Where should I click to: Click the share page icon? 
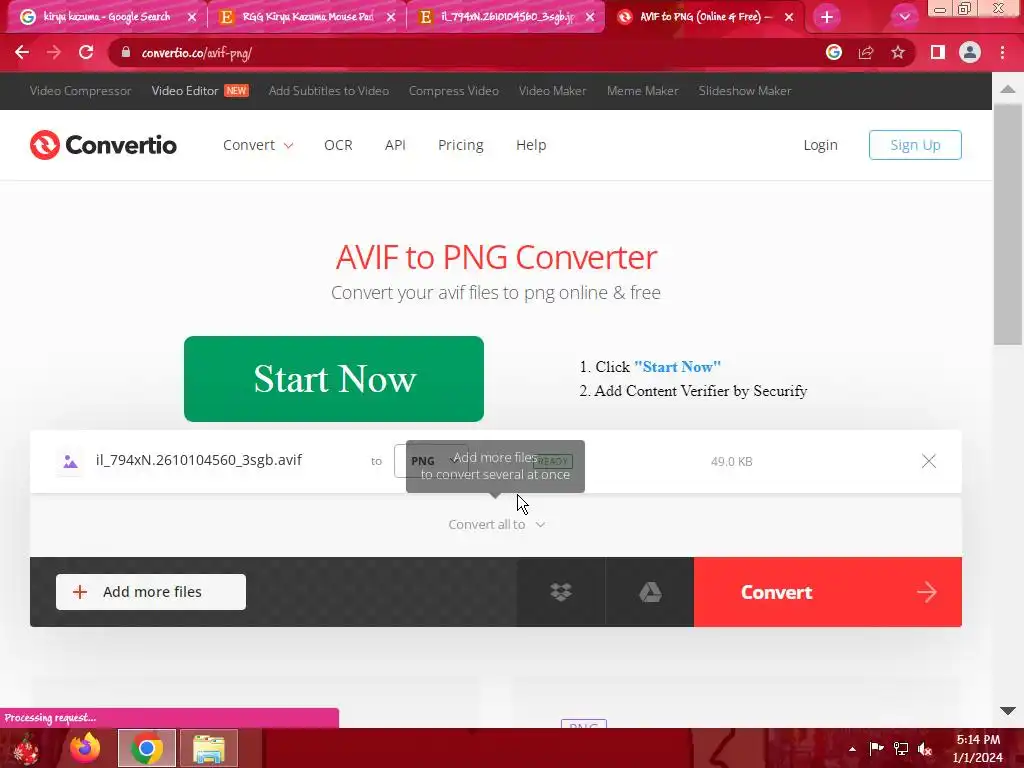click(866, 52)
